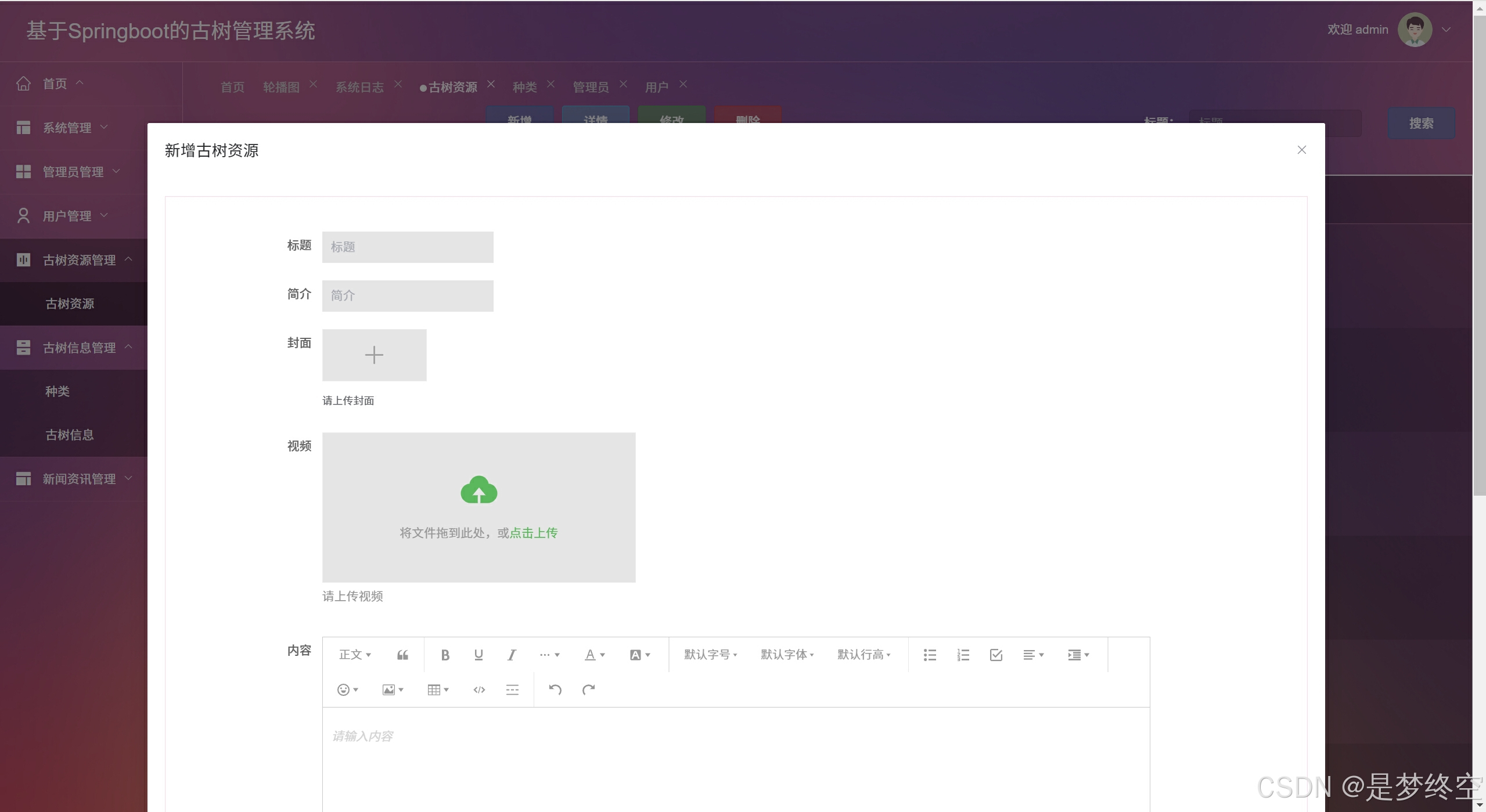Insert a bulleted list

pyautogui.click(x=930, y=655)
